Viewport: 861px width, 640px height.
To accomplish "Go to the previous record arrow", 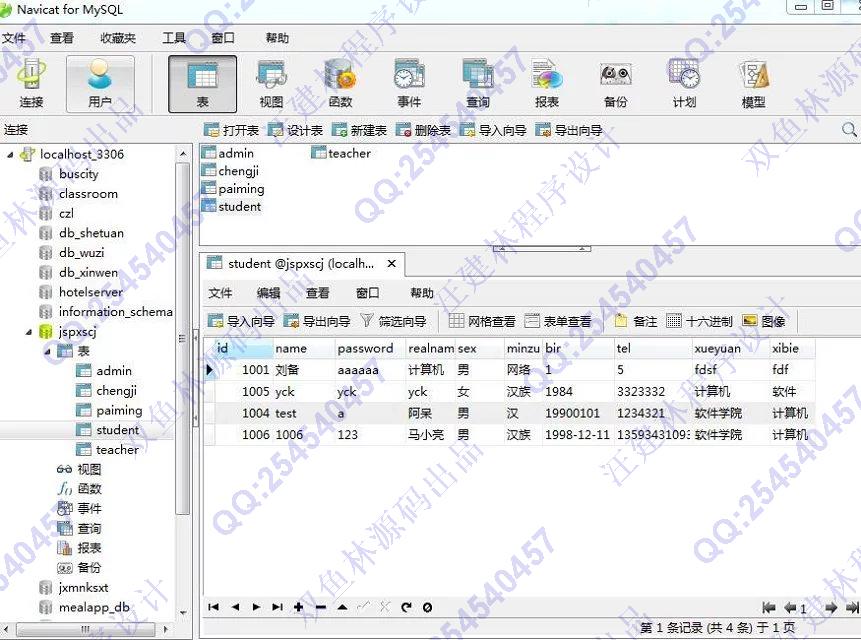I will coord(236,607).
